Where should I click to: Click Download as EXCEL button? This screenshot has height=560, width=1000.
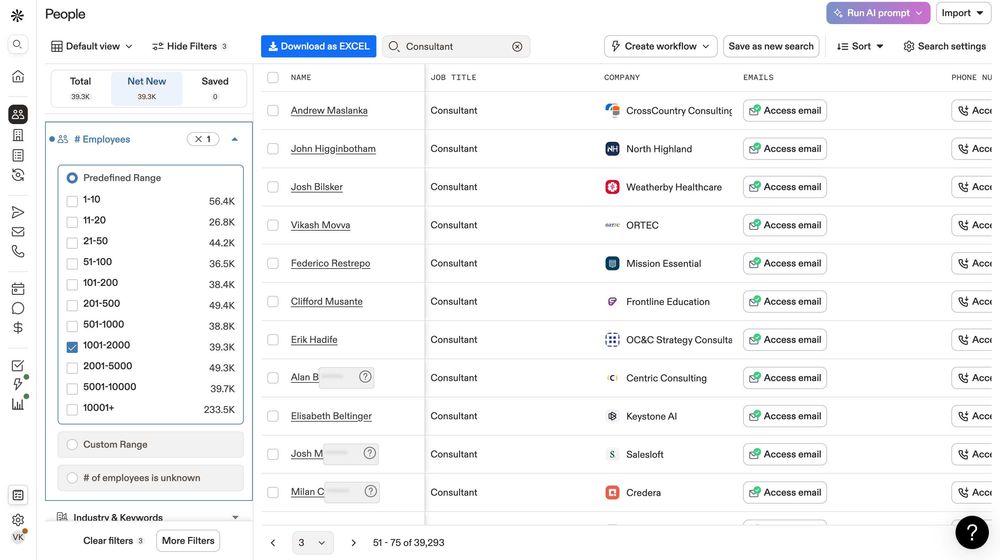tap(318, 46)
